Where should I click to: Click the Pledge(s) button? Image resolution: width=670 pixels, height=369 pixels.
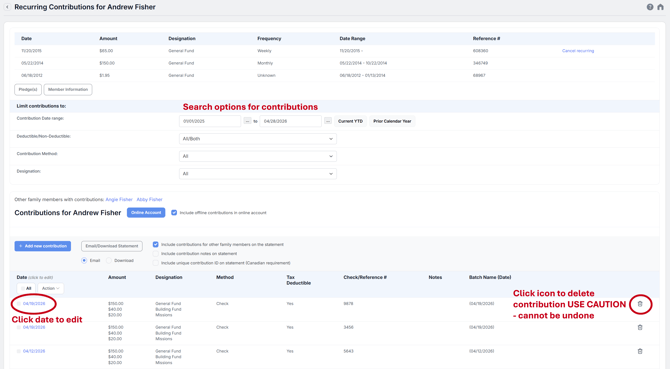pyautogui.click(x=28, y=90)
